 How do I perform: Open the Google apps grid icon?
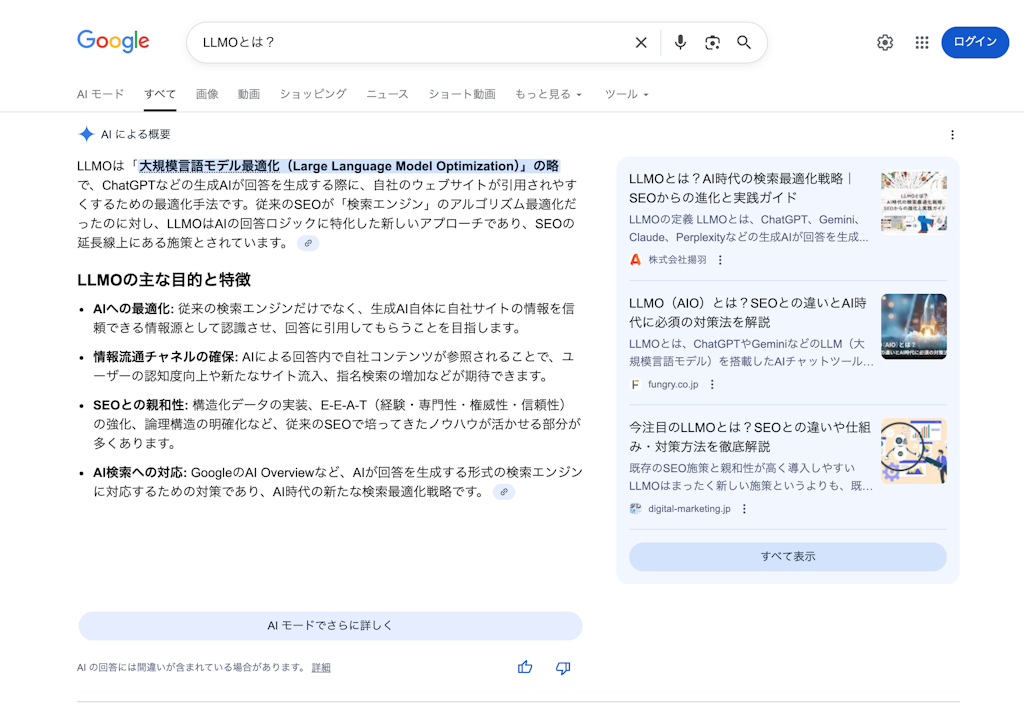pos(920,43)
